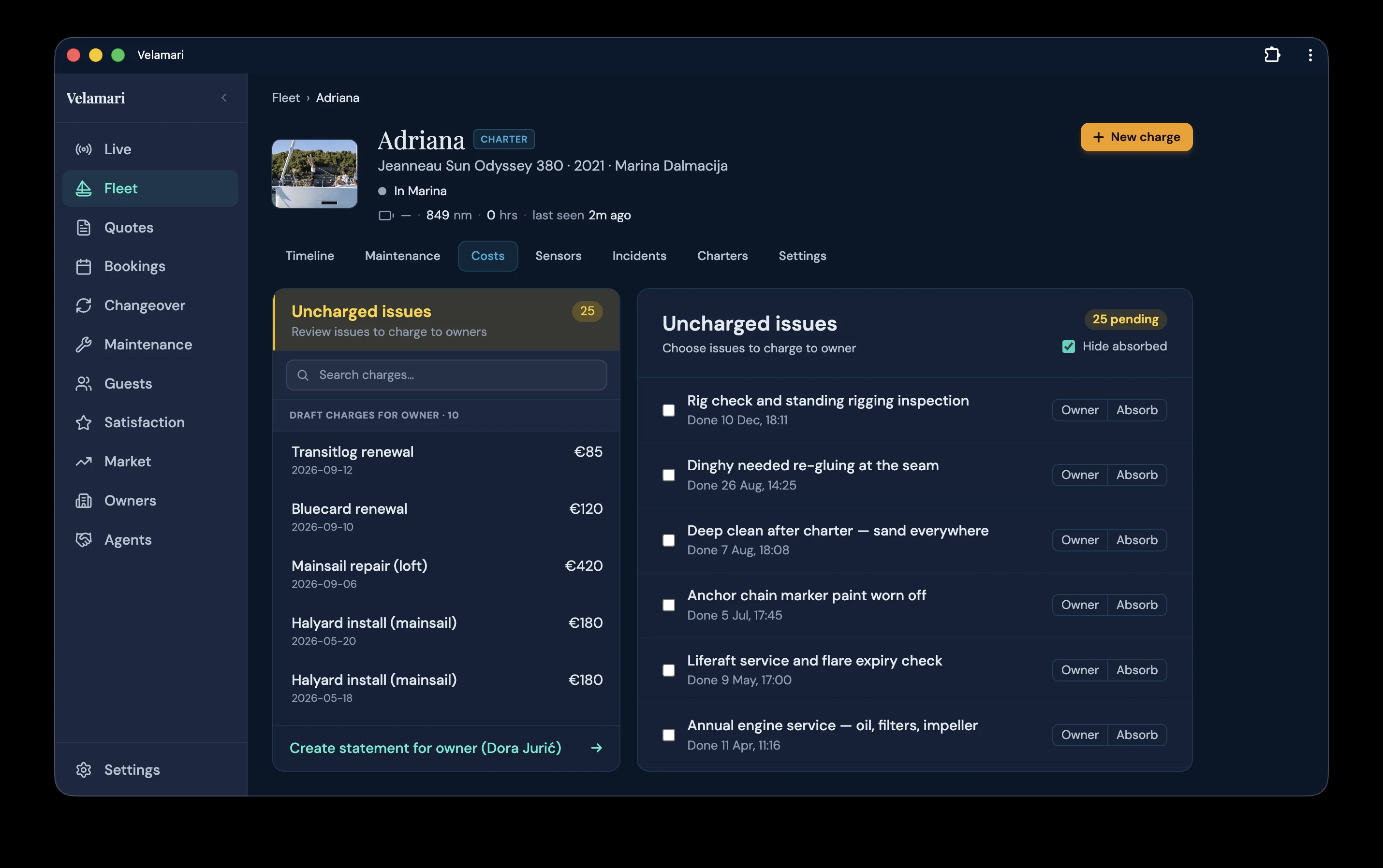This screenshot has width=1383, height=868.
Task: Click the Satisfaction star icon
Action: (84, 422)
